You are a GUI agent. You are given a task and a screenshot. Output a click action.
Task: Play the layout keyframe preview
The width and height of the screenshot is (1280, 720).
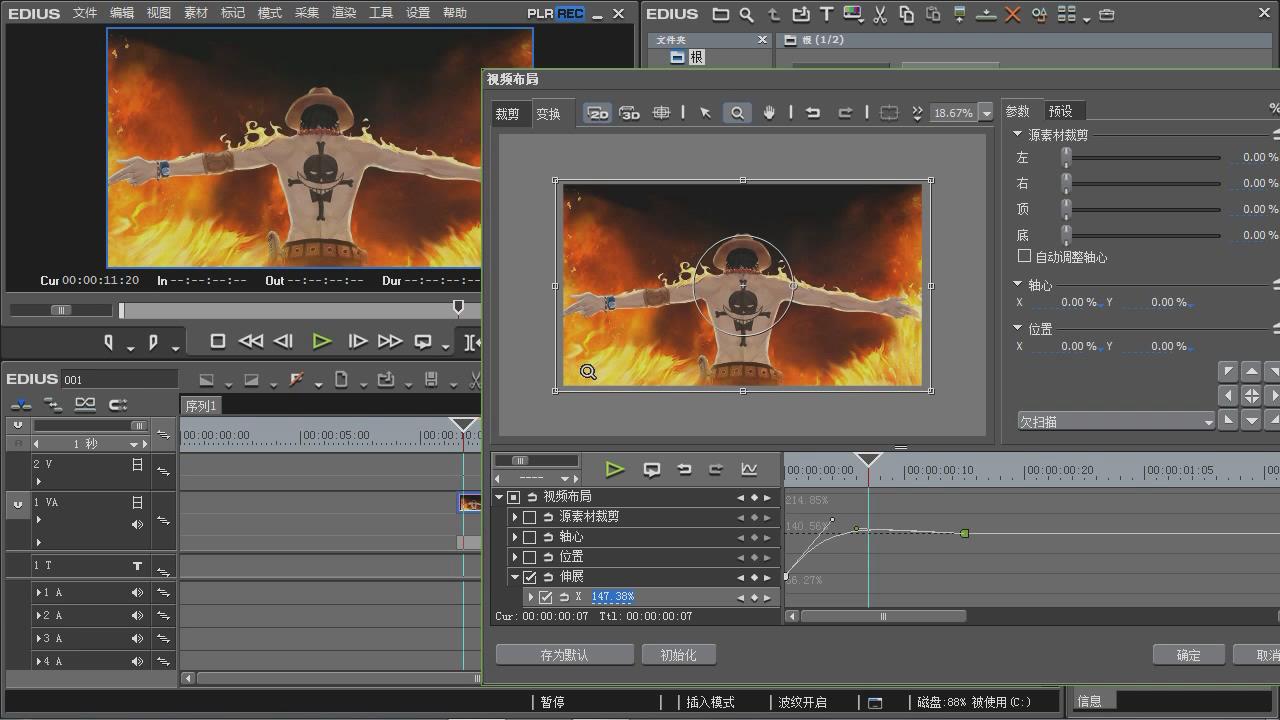[615, 469]
